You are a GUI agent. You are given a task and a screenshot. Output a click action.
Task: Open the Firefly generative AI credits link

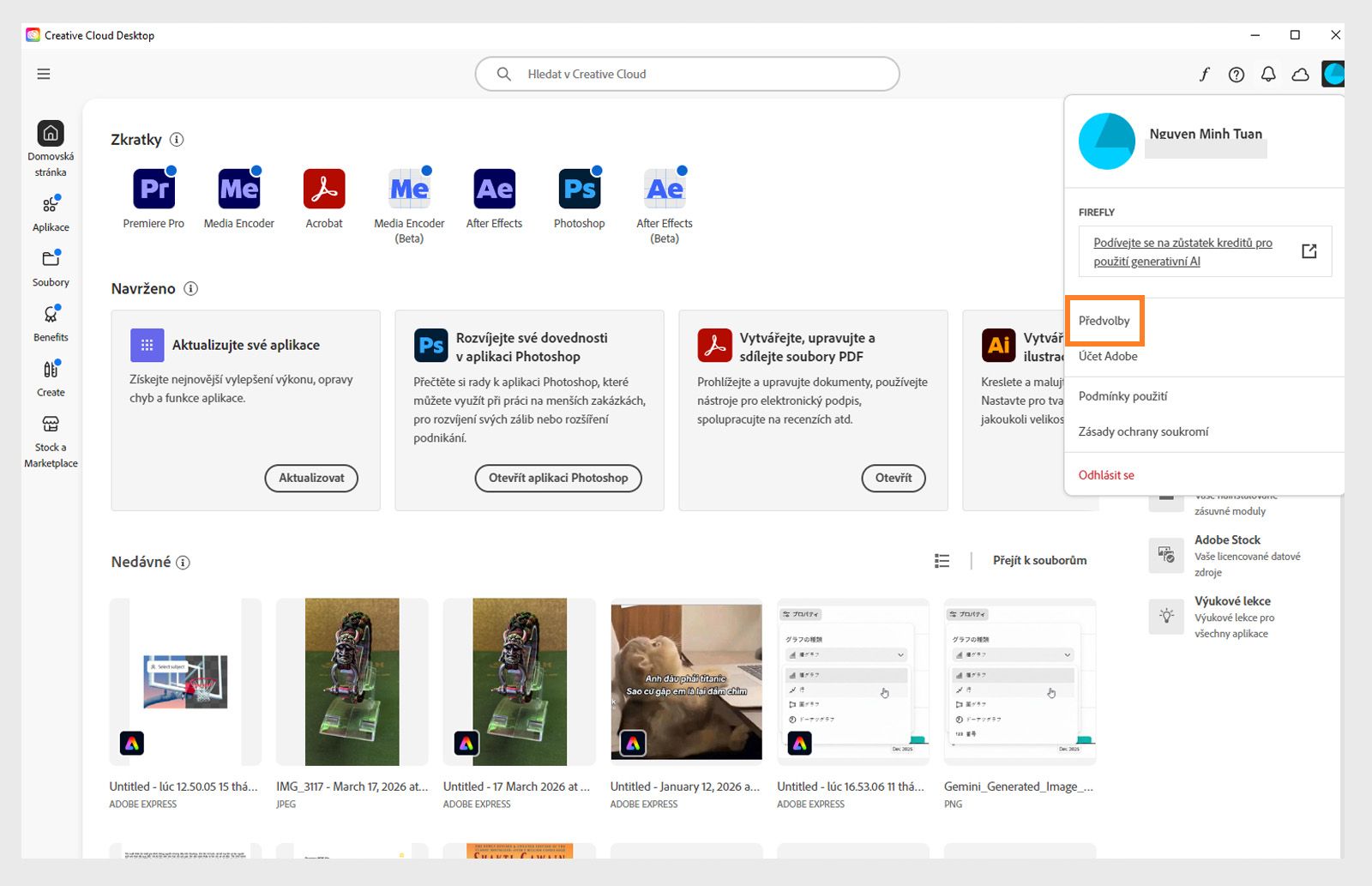pos(1183,251)
